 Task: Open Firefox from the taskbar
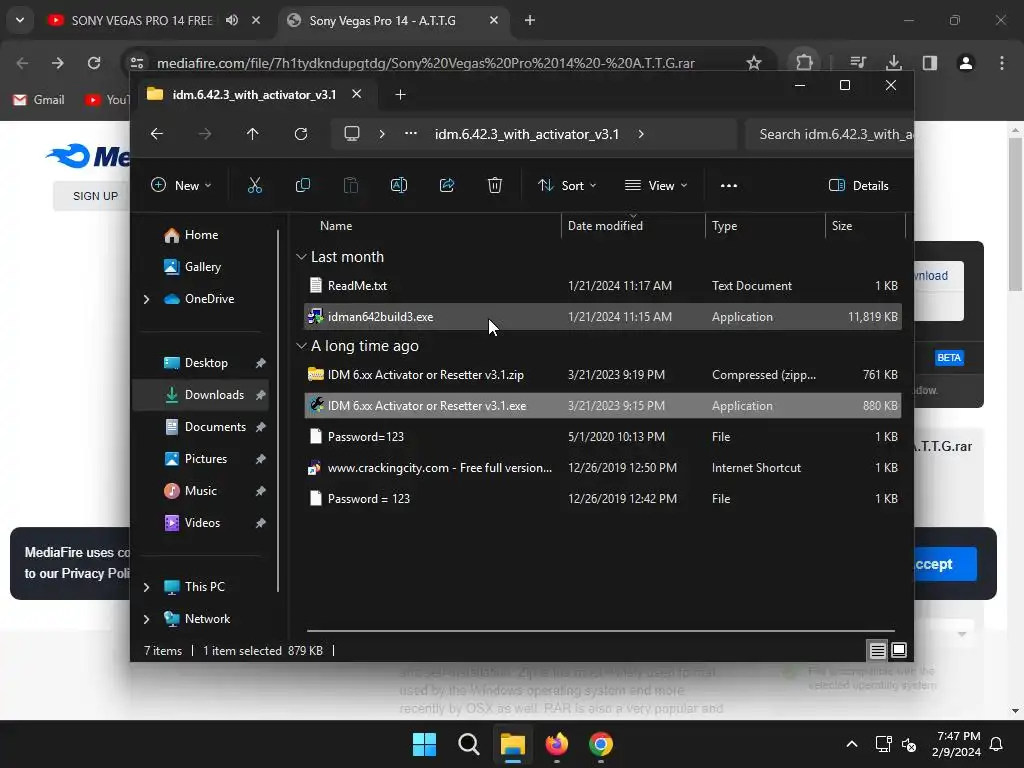pos(557,744)
